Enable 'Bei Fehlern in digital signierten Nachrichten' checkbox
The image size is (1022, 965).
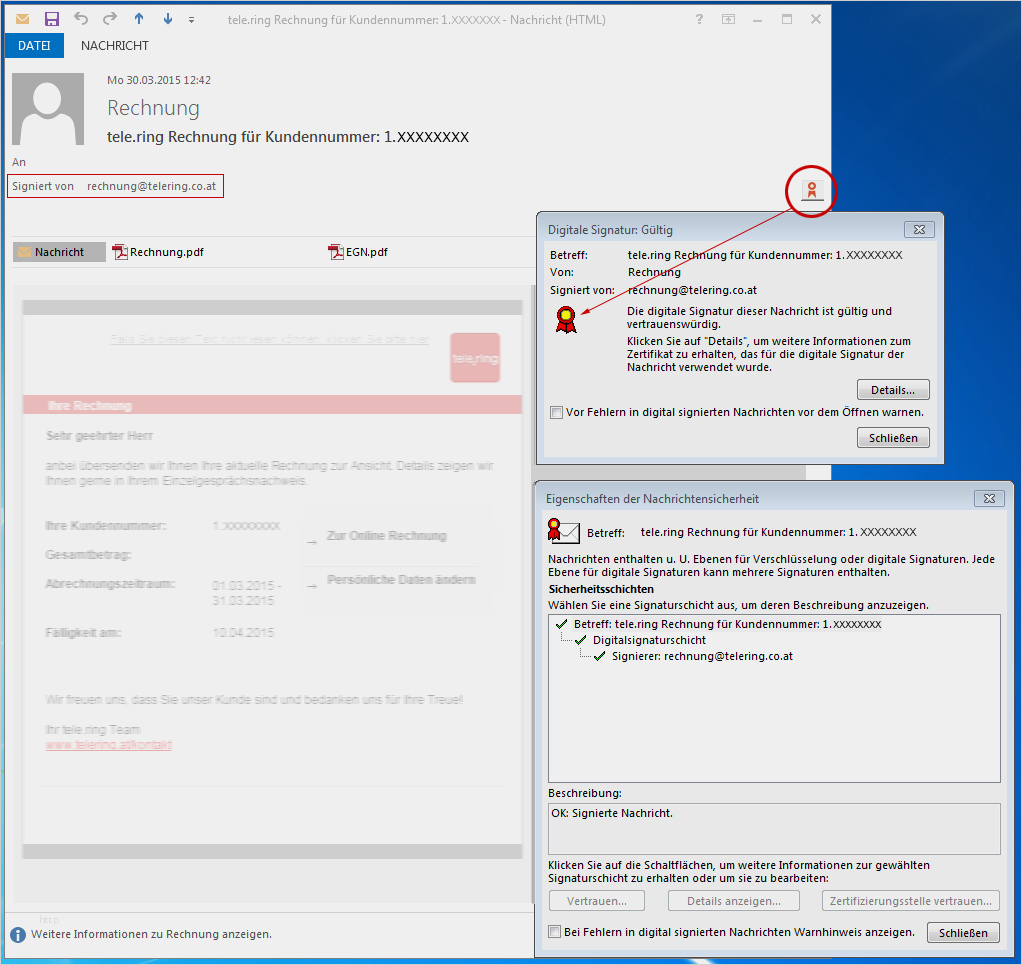pos(554,932)
